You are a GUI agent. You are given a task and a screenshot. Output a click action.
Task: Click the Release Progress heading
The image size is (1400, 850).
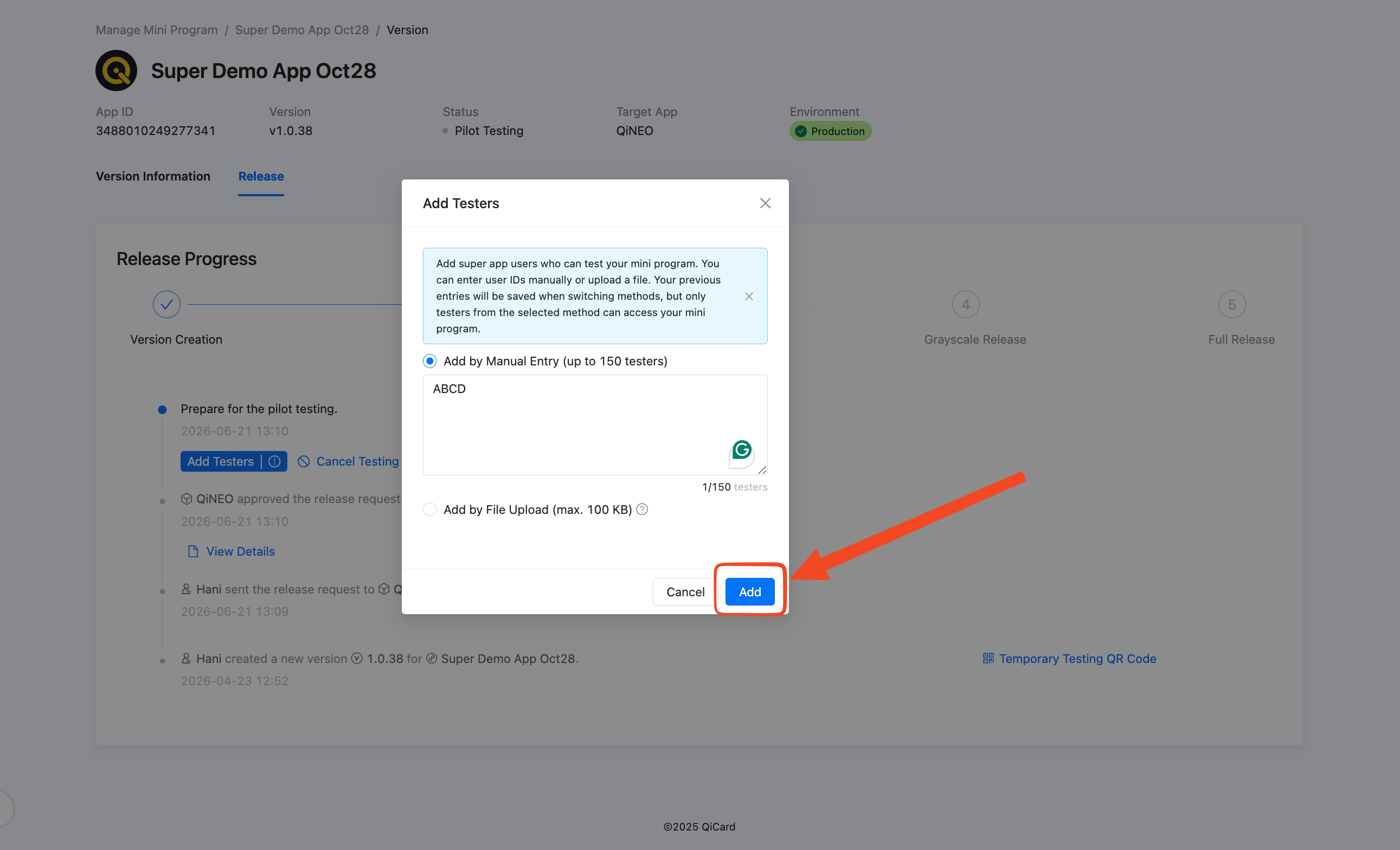(187, 259)
